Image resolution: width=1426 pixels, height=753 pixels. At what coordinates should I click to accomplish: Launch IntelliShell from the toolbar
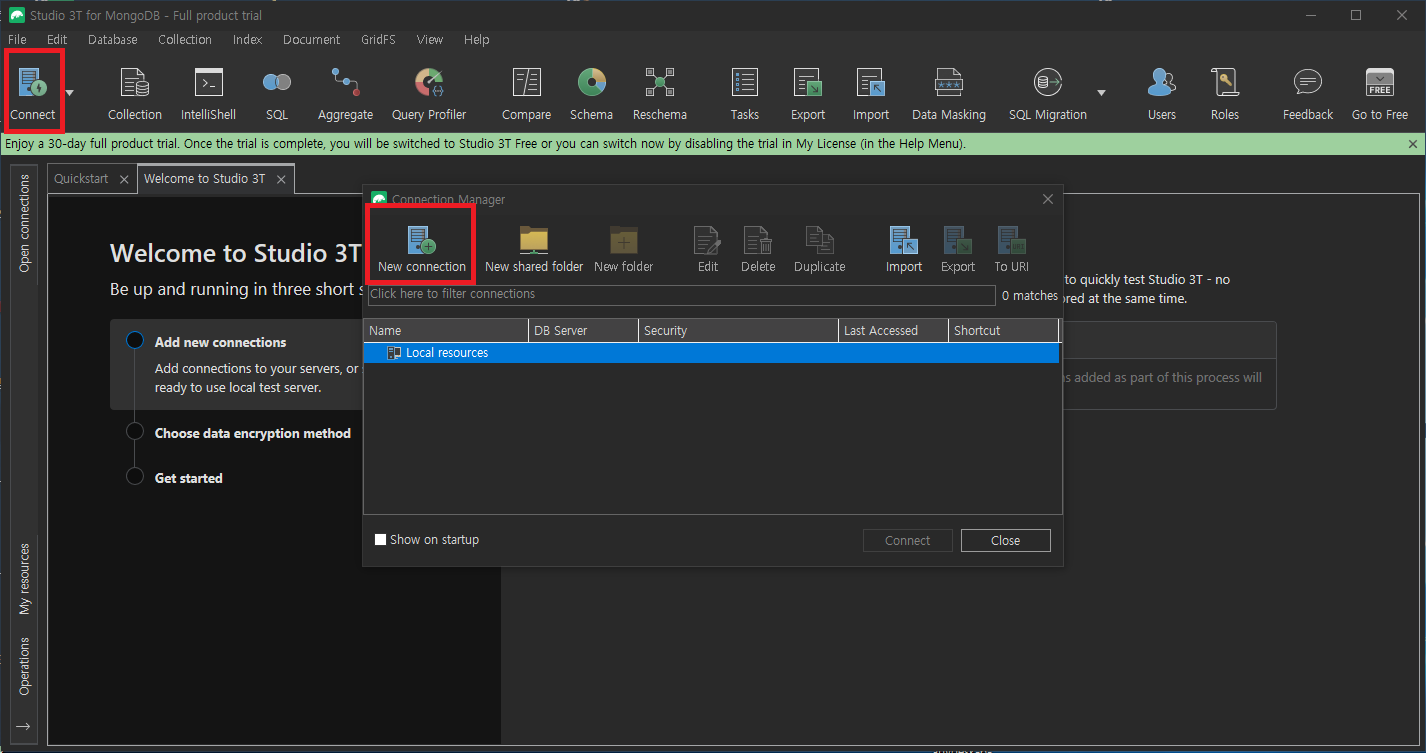[x=208, y=95]
